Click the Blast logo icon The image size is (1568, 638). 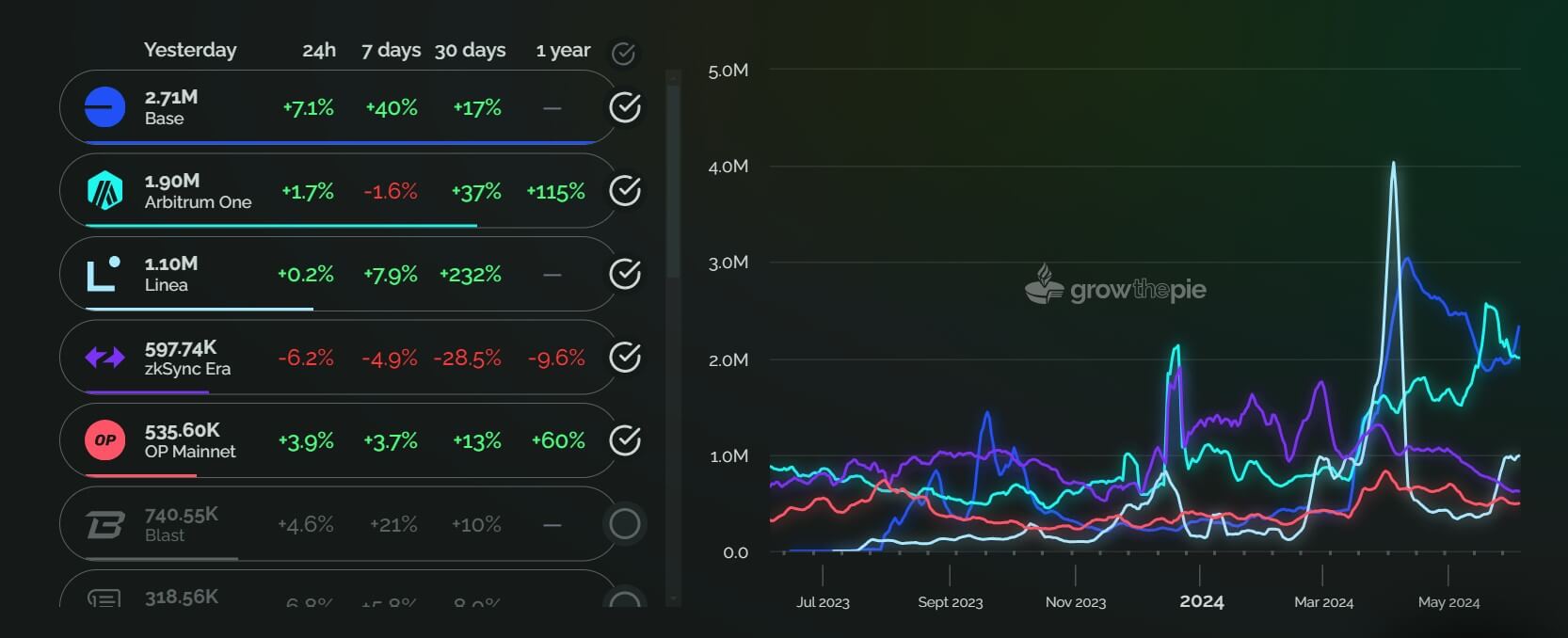[x=104, y=524]
